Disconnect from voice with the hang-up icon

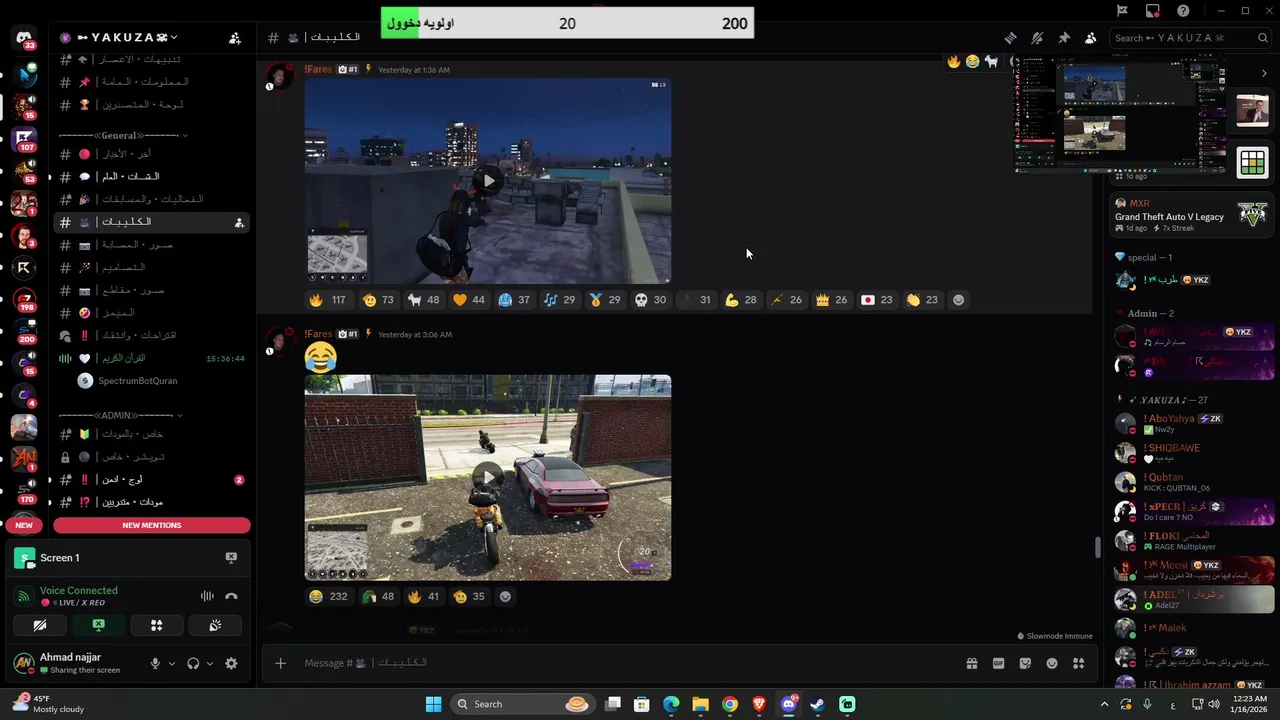(231, 596)
